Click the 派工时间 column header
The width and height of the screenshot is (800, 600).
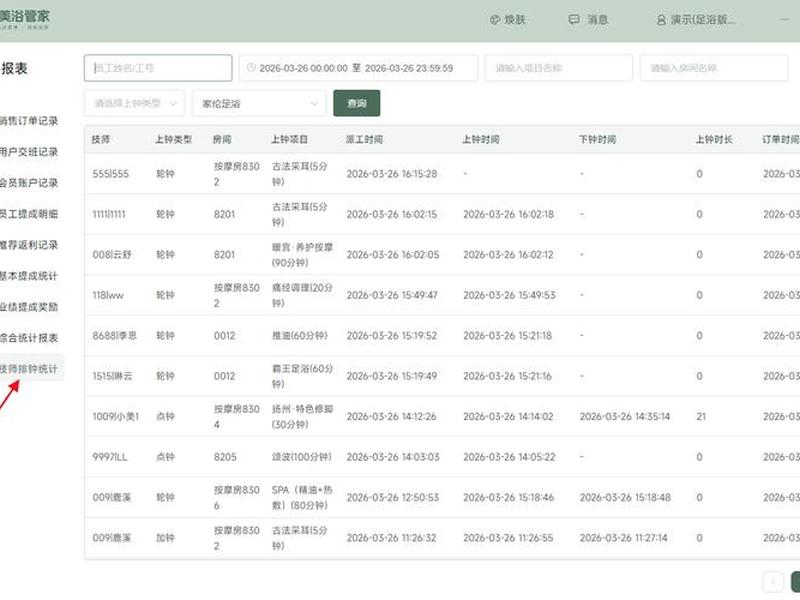tap(364, 139)
